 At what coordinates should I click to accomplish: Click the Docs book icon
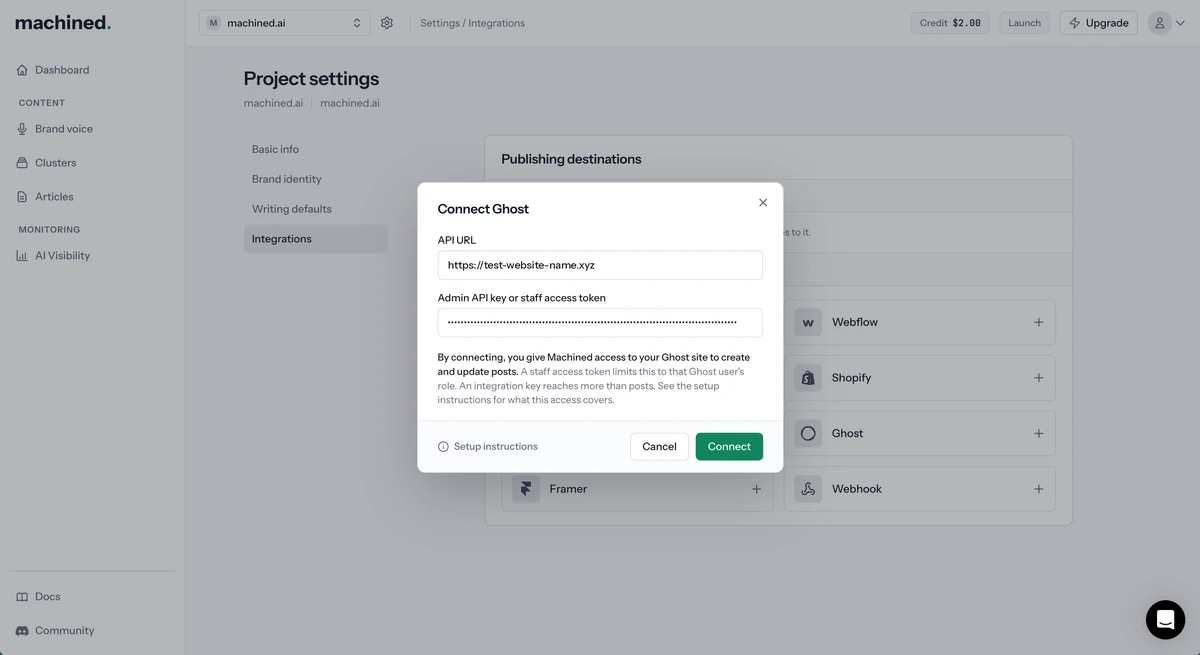coord(22,597)
